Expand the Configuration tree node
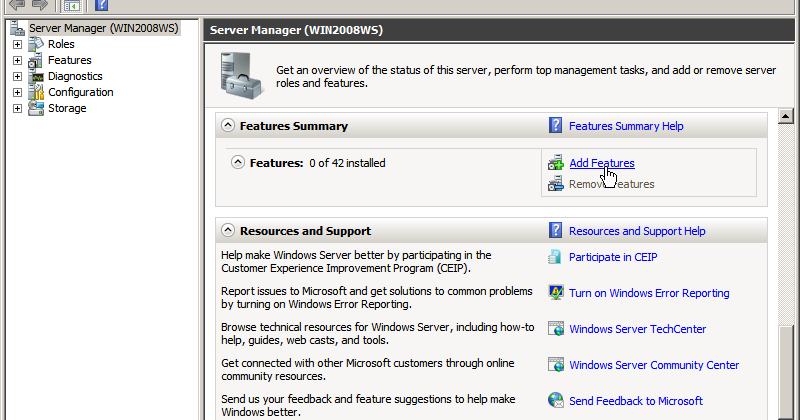The height and width of the screenshot is (420, 800). pos(17,92)
